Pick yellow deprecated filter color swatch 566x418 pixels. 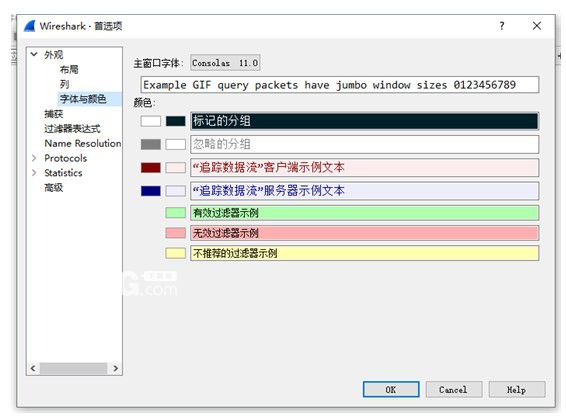coord(176,253)
